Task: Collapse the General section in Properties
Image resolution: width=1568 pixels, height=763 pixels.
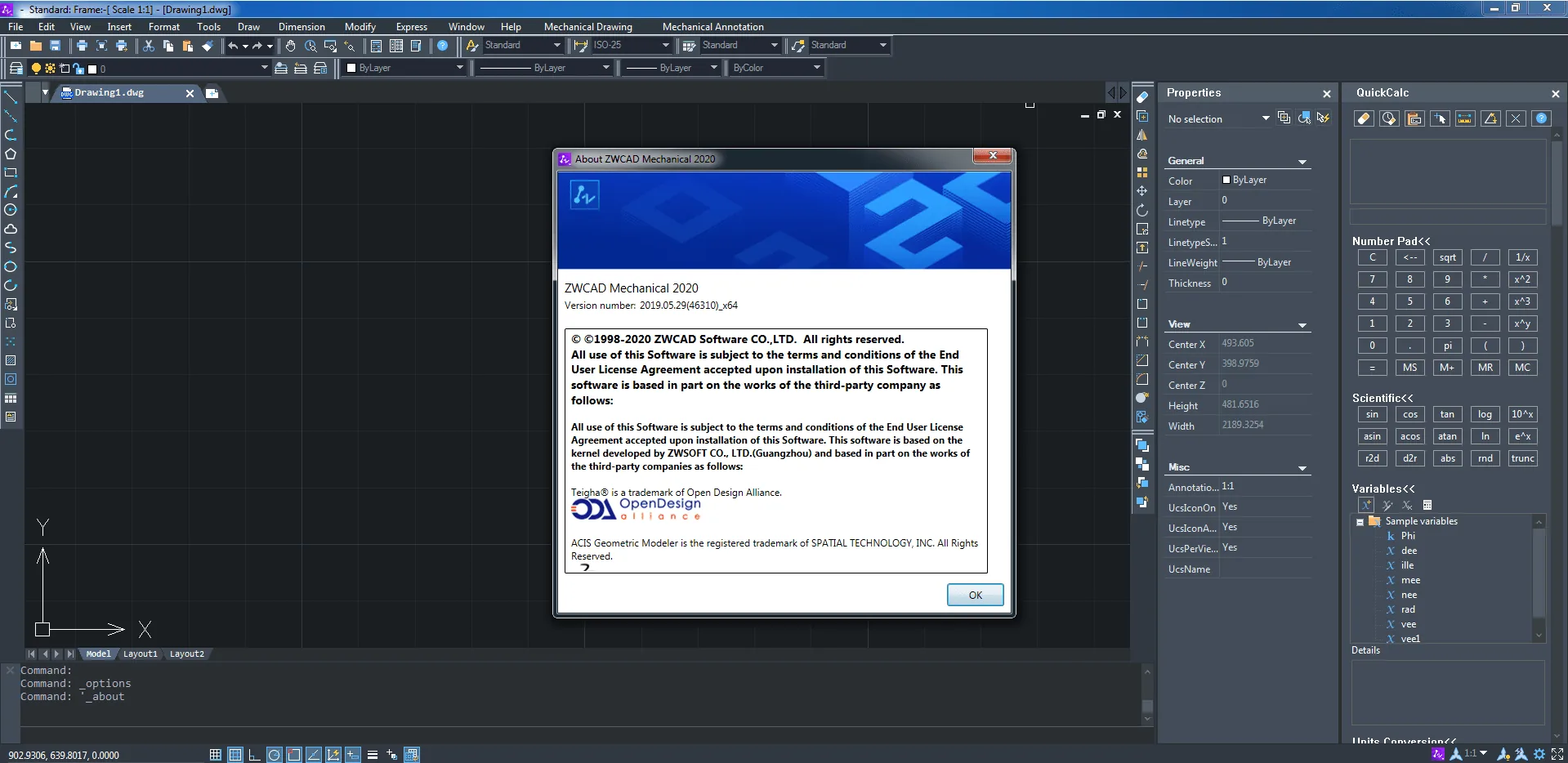Action: (1302, 162)
